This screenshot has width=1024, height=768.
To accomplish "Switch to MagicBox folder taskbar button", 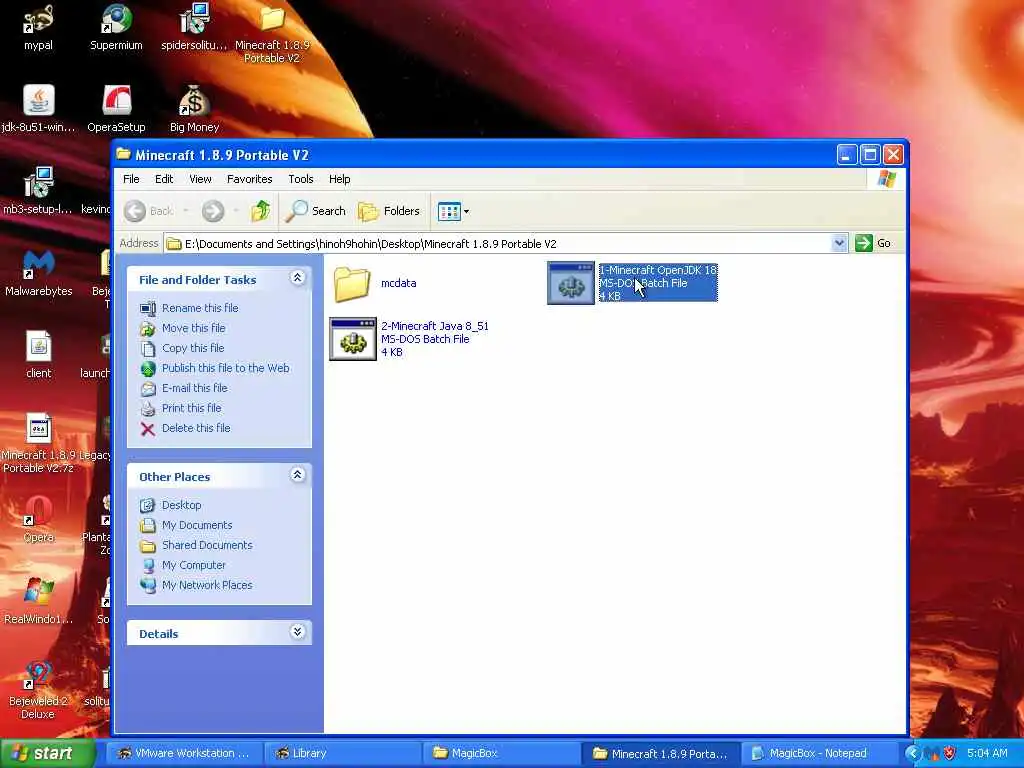I will coord(502,753).
